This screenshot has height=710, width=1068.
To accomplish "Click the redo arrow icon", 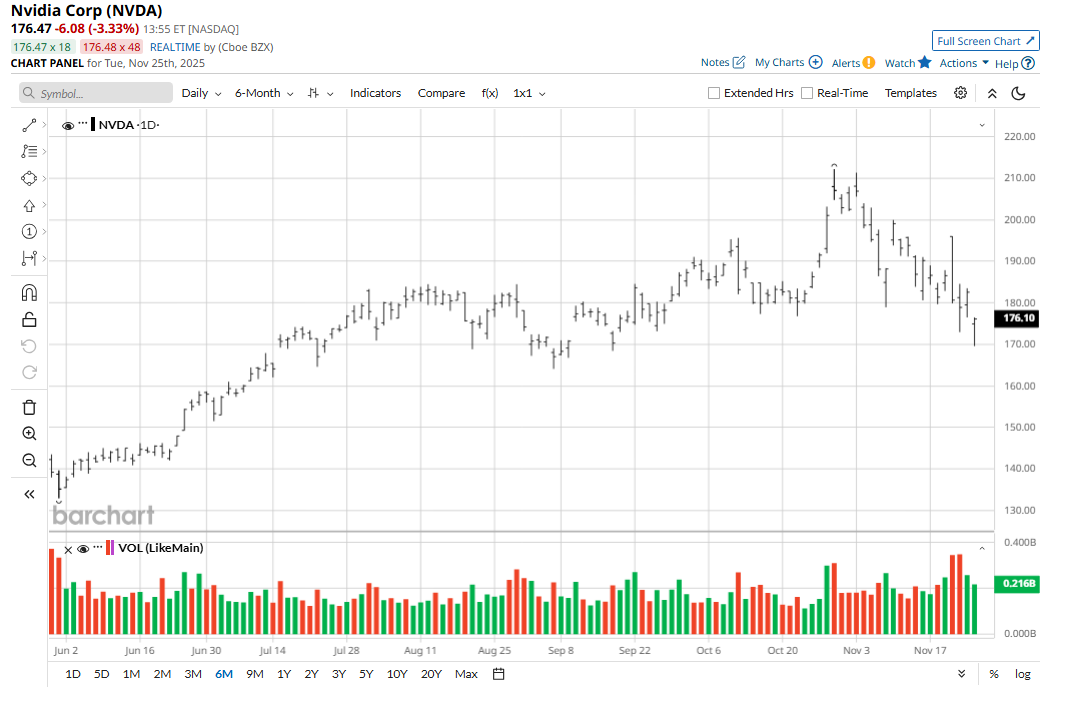I will tap(29, 373).
